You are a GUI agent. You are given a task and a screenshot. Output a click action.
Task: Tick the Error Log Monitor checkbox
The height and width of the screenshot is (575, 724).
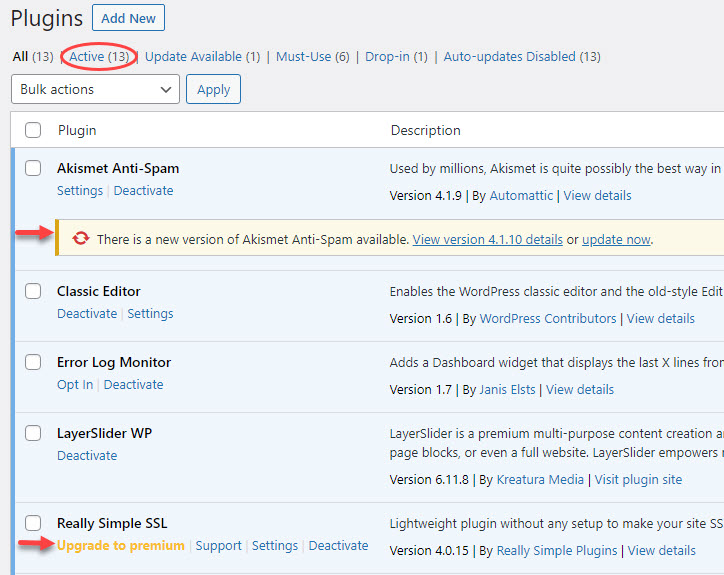(33, 362)
